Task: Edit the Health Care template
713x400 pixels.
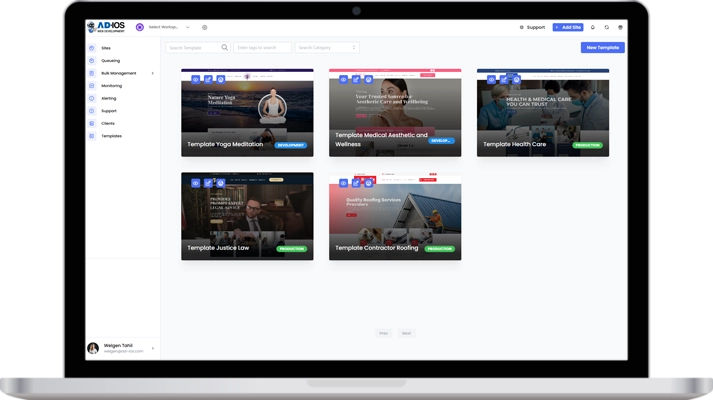Action: point(504,80)
